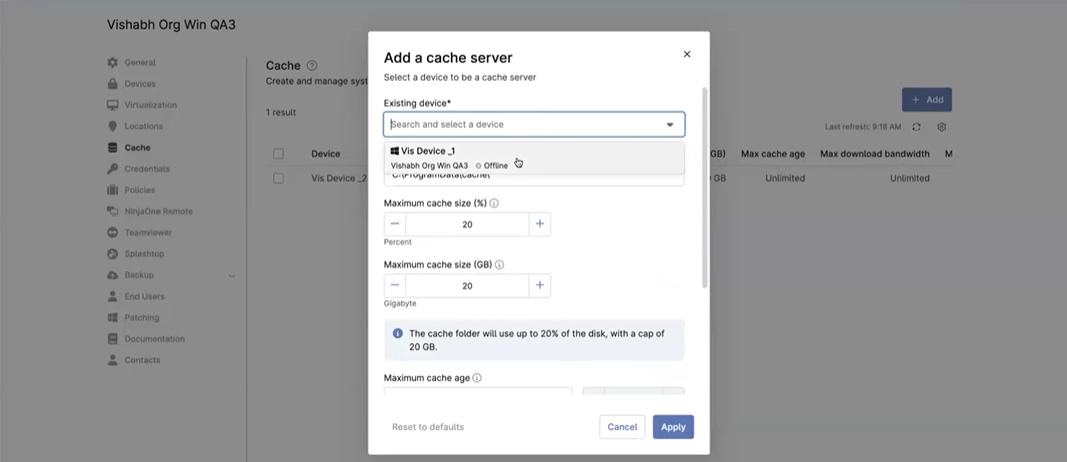Viewport: 1067px width, 462px height.
Task: Click the Max cache age column header
Action: [x=773, y=154]
